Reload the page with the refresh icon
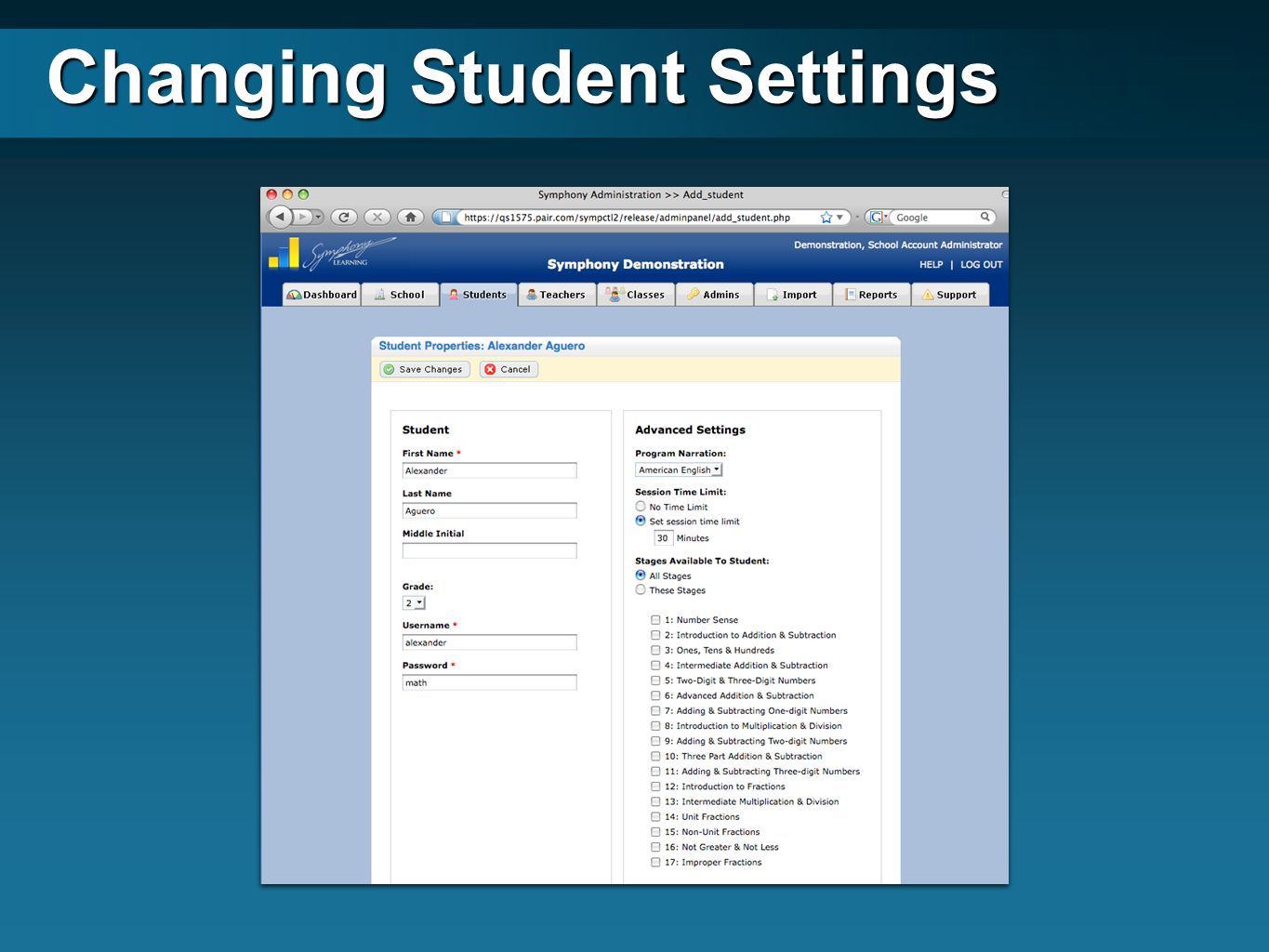 [344, 217]
